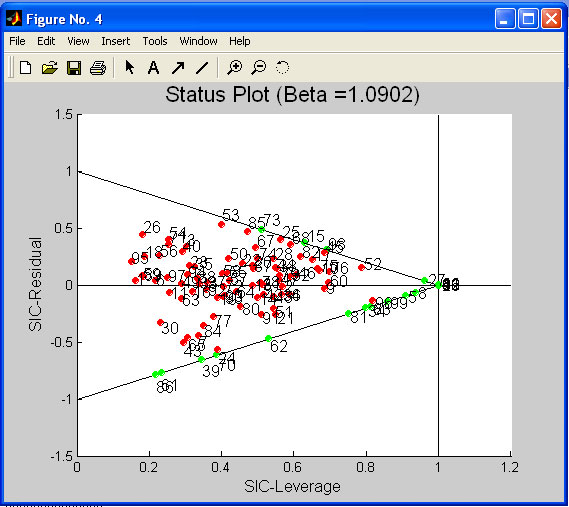Activate the Rotate 3D tool
Image resolution: width=569 pixels, height=507 pixels.
[282, 68]
